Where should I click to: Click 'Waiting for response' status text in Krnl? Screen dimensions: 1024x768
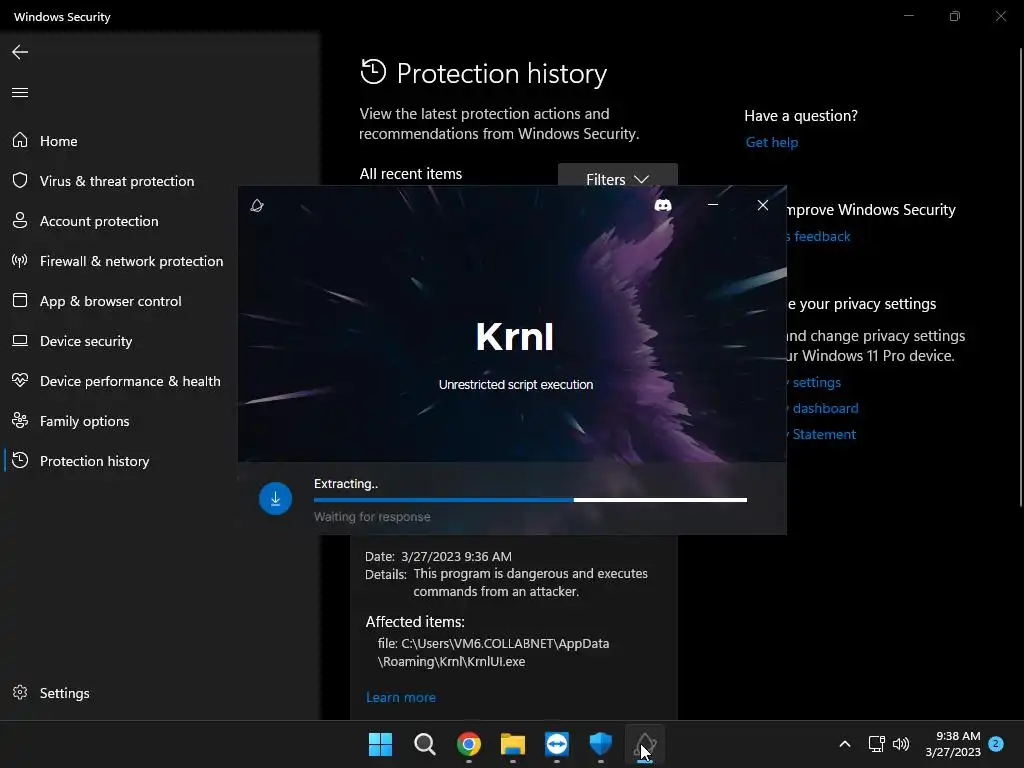372,517
